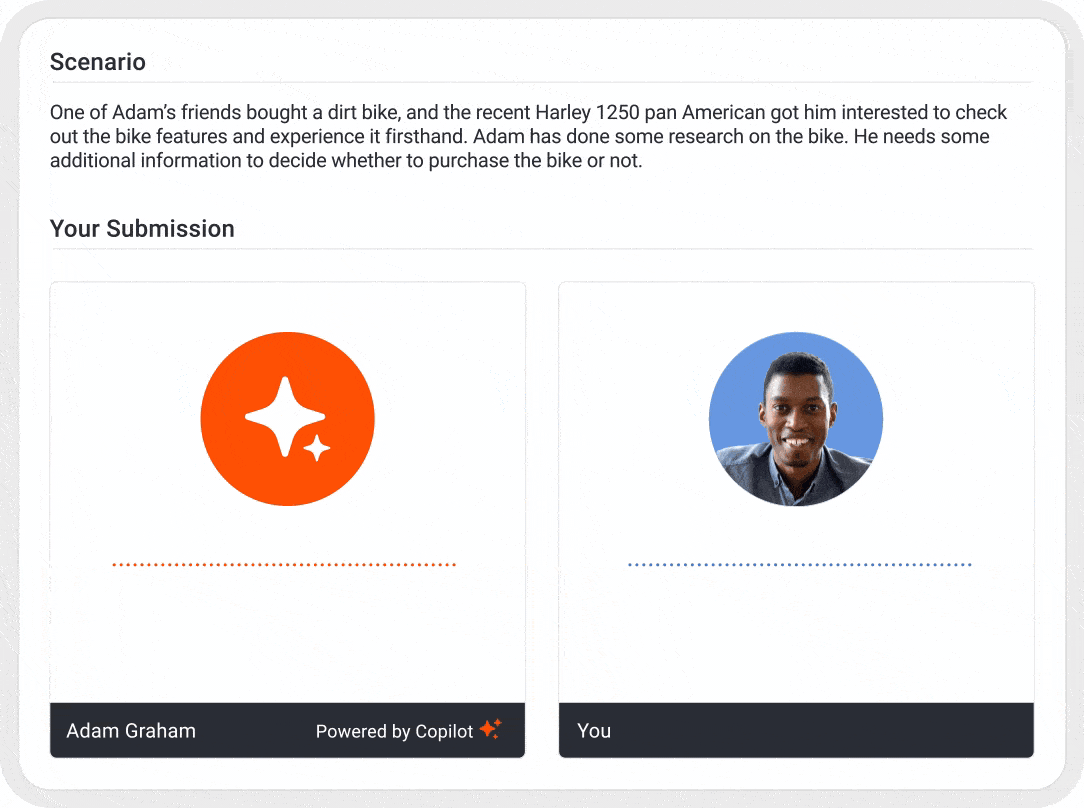Click the Powered by Copilot label

(x=394, y=731)
